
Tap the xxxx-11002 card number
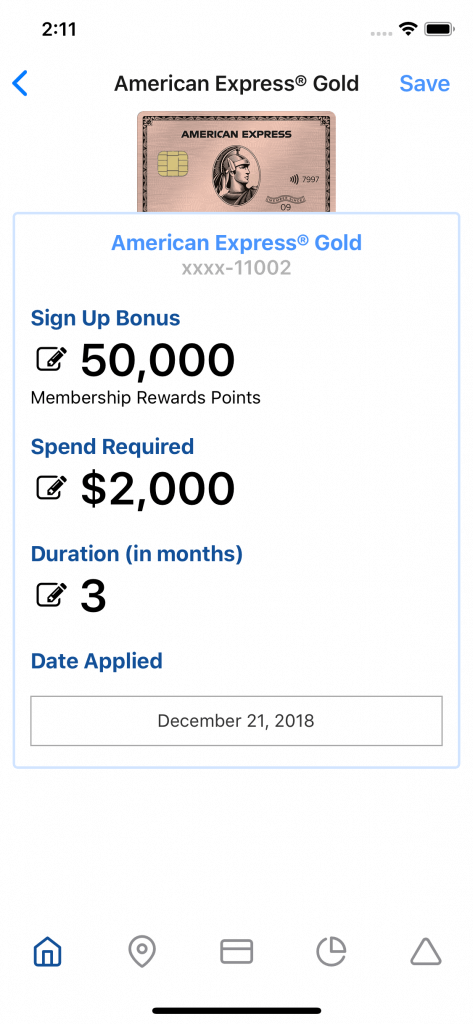pyautogui.click(x=236, y=268)
